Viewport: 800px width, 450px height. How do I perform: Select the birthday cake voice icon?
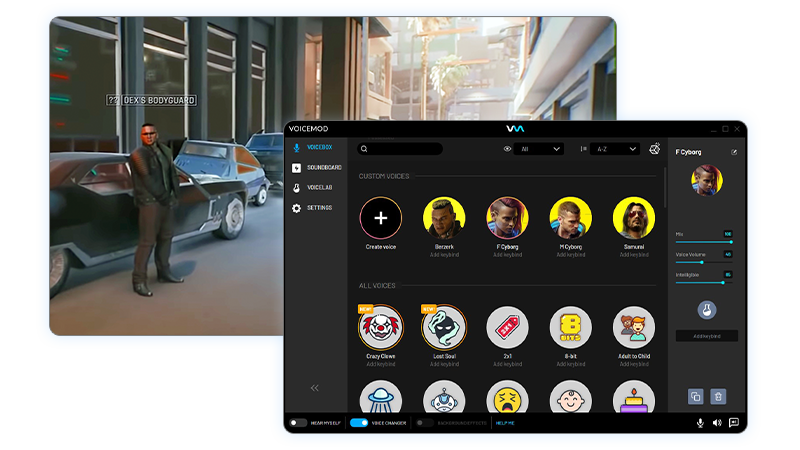coord(634,397)
